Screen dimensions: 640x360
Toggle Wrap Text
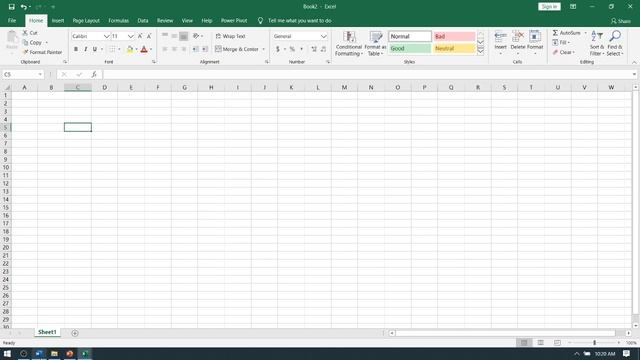coord(230,36)
